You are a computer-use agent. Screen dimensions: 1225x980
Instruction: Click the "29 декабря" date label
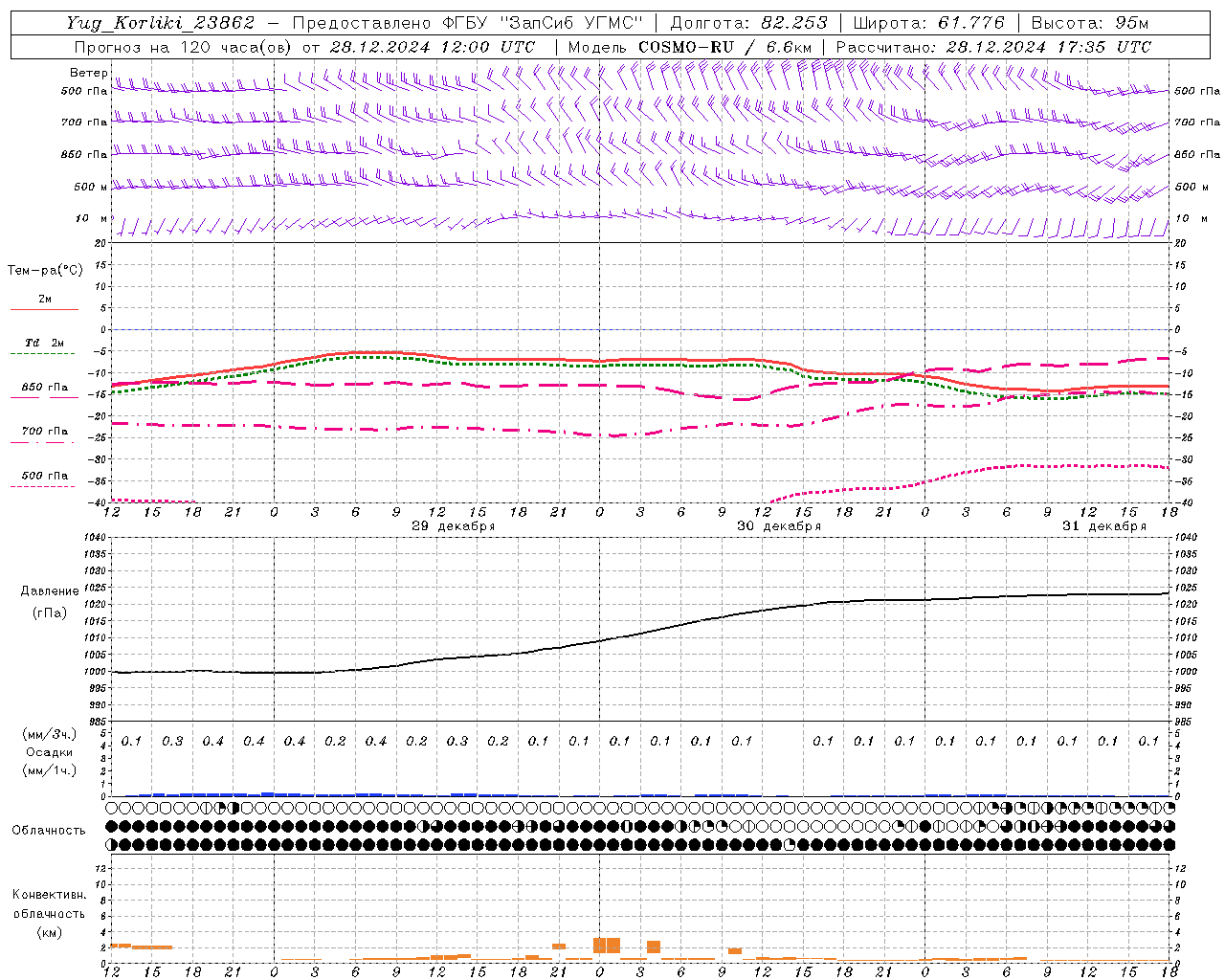pos(453,526)
